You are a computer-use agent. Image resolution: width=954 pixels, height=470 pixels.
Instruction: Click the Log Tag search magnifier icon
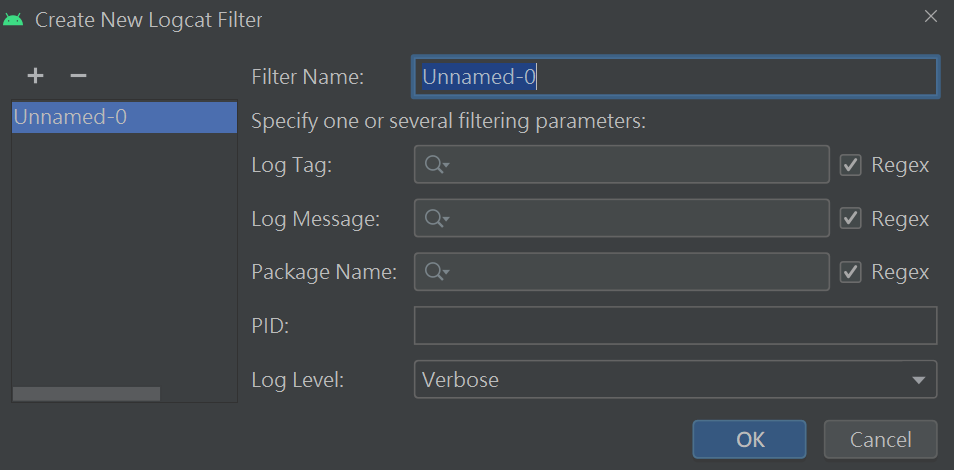click(436, 165)
